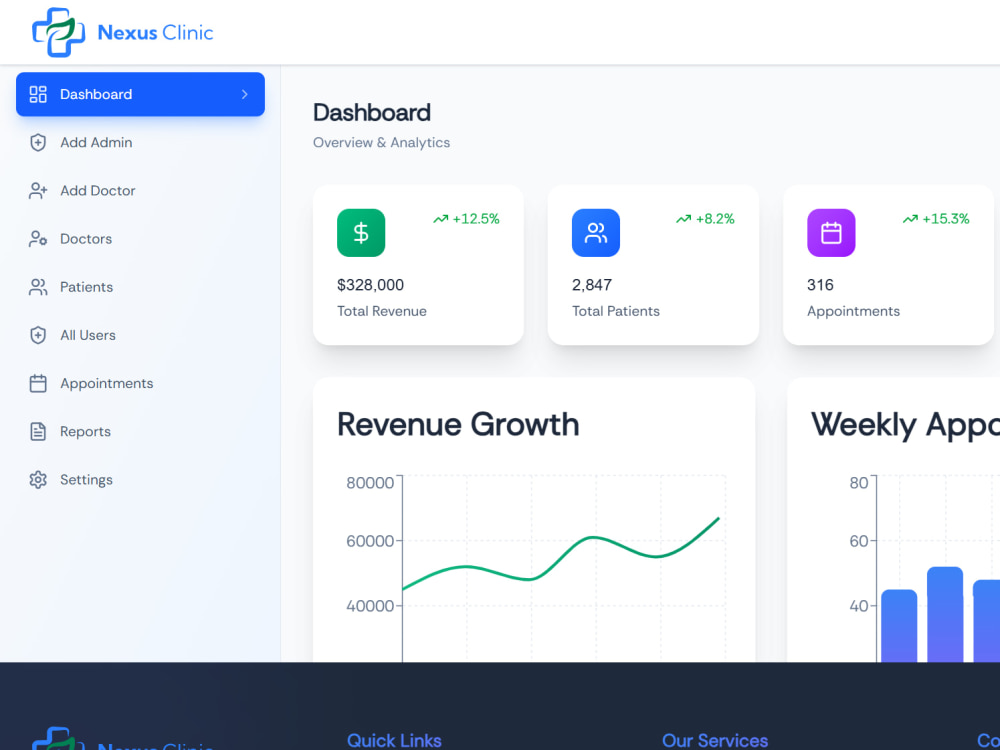
Task: Click the green dollar Total Revenue icon
Action: point(361,233)
